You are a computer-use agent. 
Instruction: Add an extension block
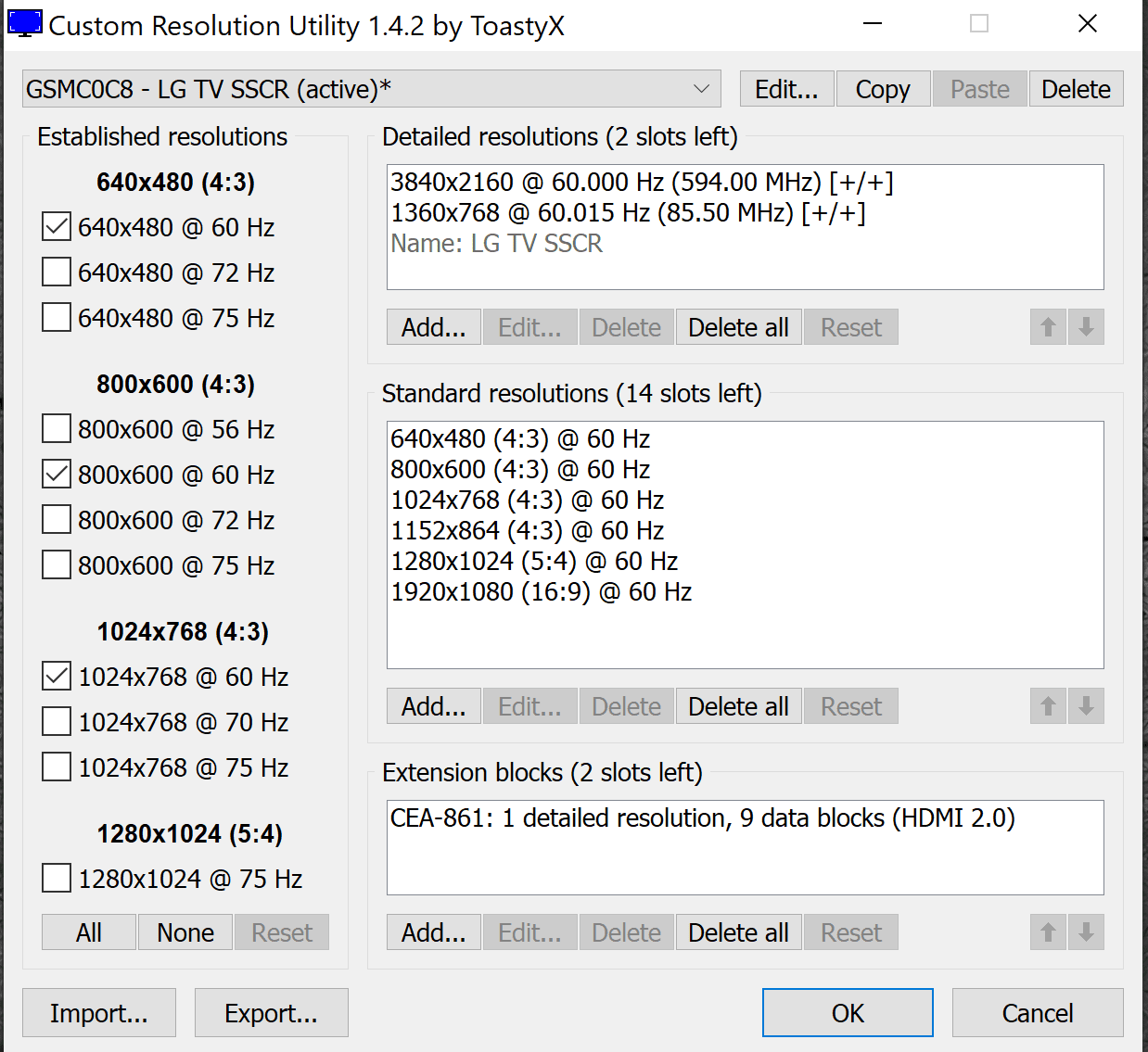tap(434, 932)
